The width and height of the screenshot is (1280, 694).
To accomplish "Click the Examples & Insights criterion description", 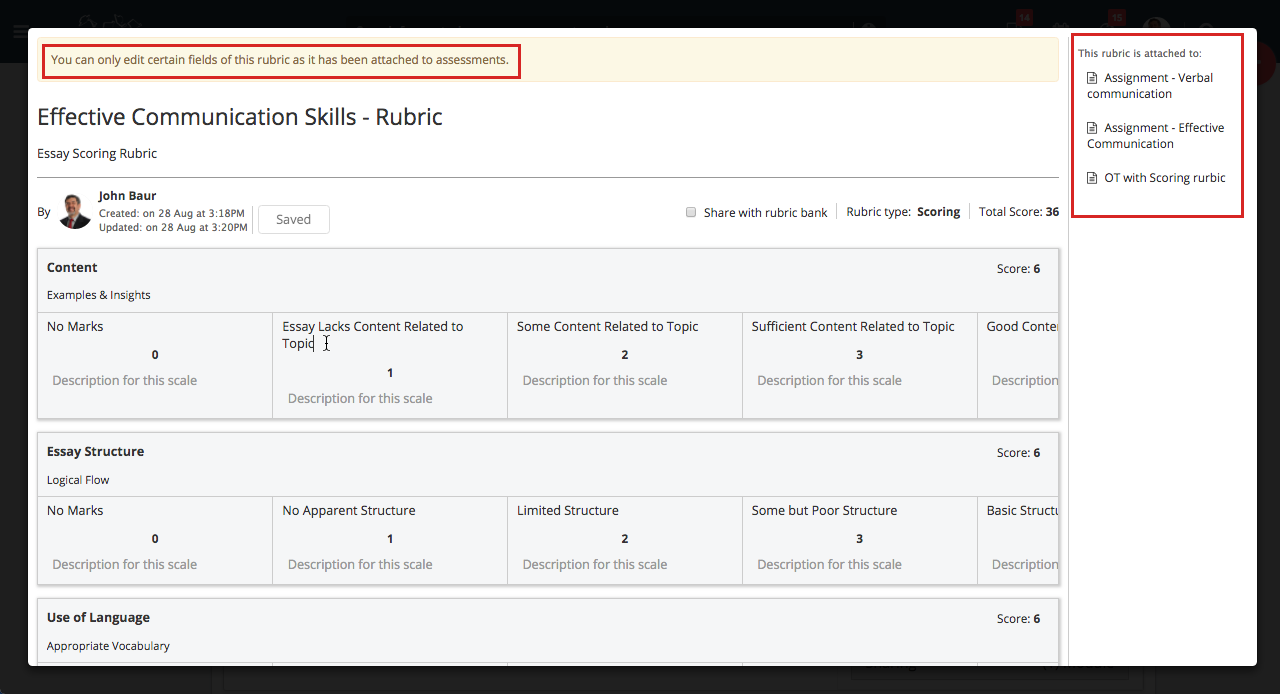I will pos(99,295).
